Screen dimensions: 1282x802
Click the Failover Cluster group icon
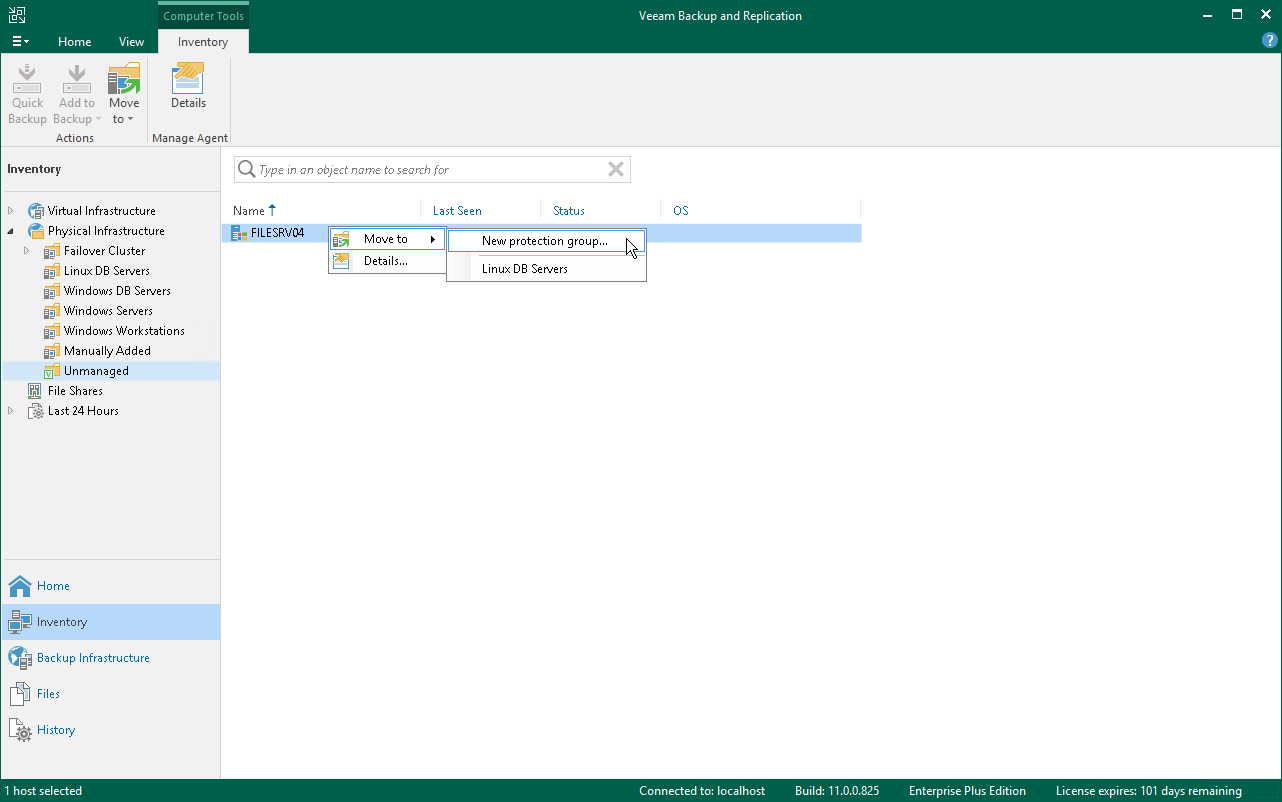(52, 251)
